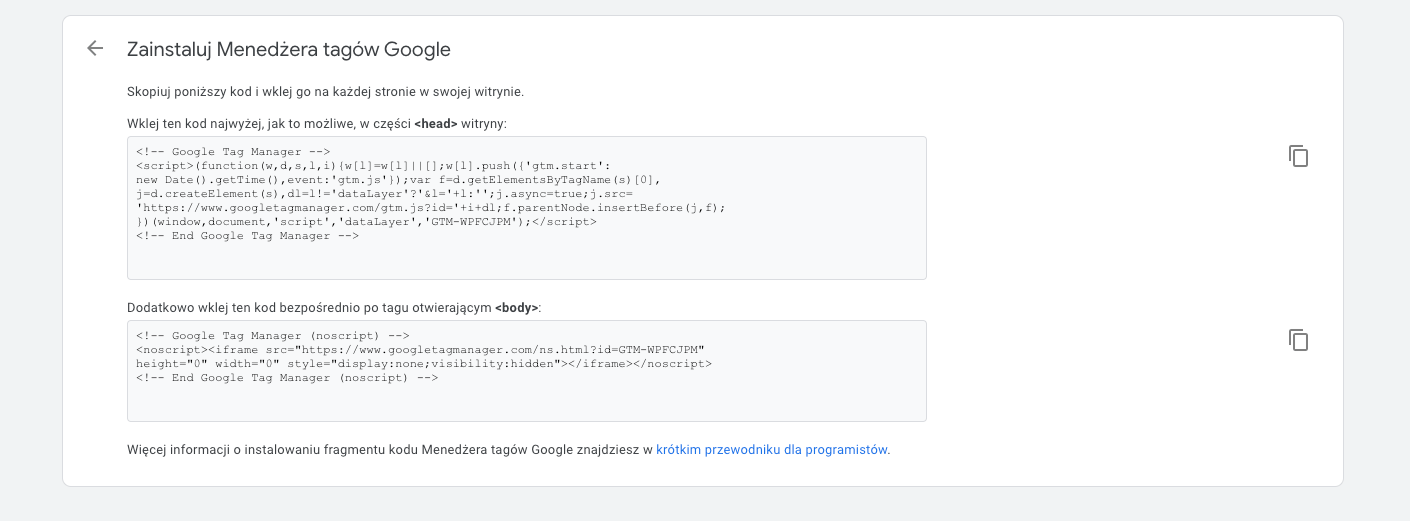
Task: Click the End Google Tag Manager comment in head snippet
Action: (x=247, y=236)
